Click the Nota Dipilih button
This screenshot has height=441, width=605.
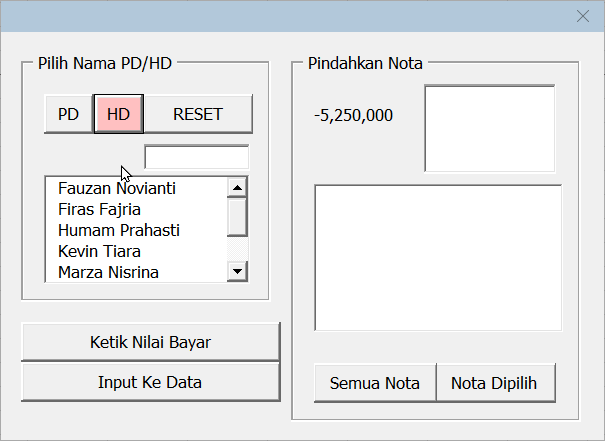click(496, 383)
